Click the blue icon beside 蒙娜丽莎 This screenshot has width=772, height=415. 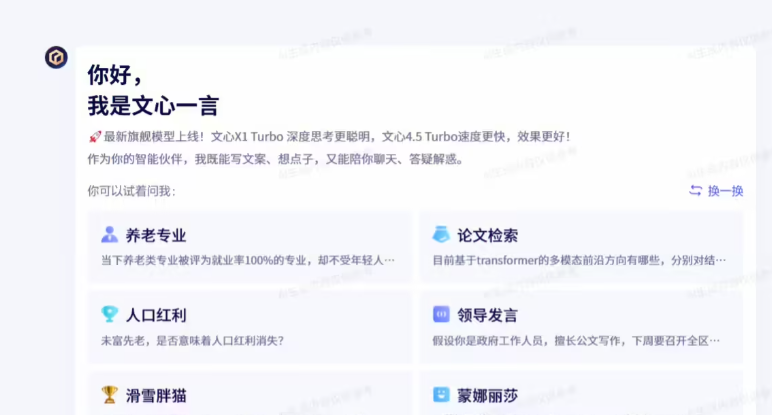point(440,395)
